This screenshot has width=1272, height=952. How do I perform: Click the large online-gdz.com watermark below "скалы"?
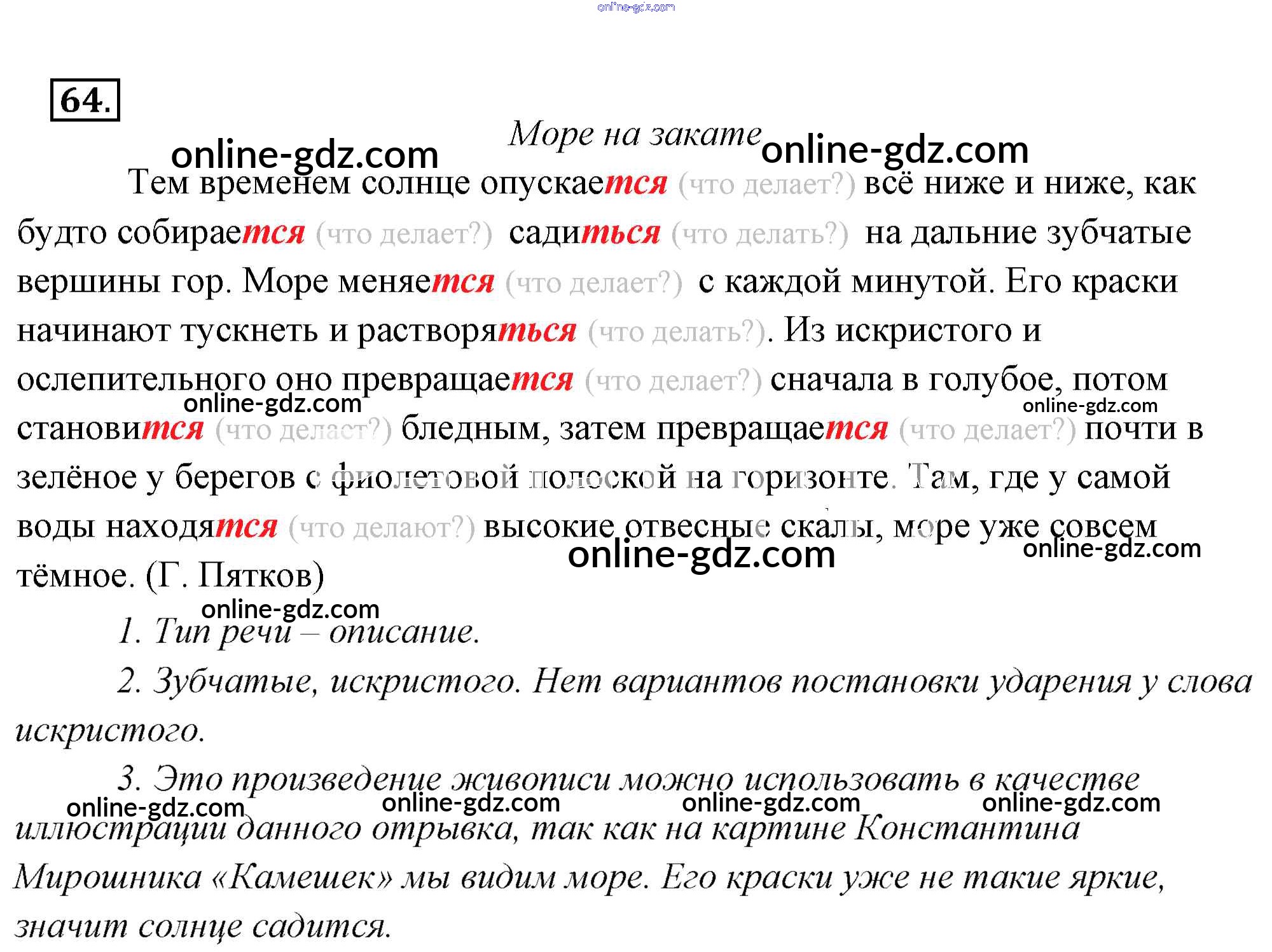click(701, 555)
